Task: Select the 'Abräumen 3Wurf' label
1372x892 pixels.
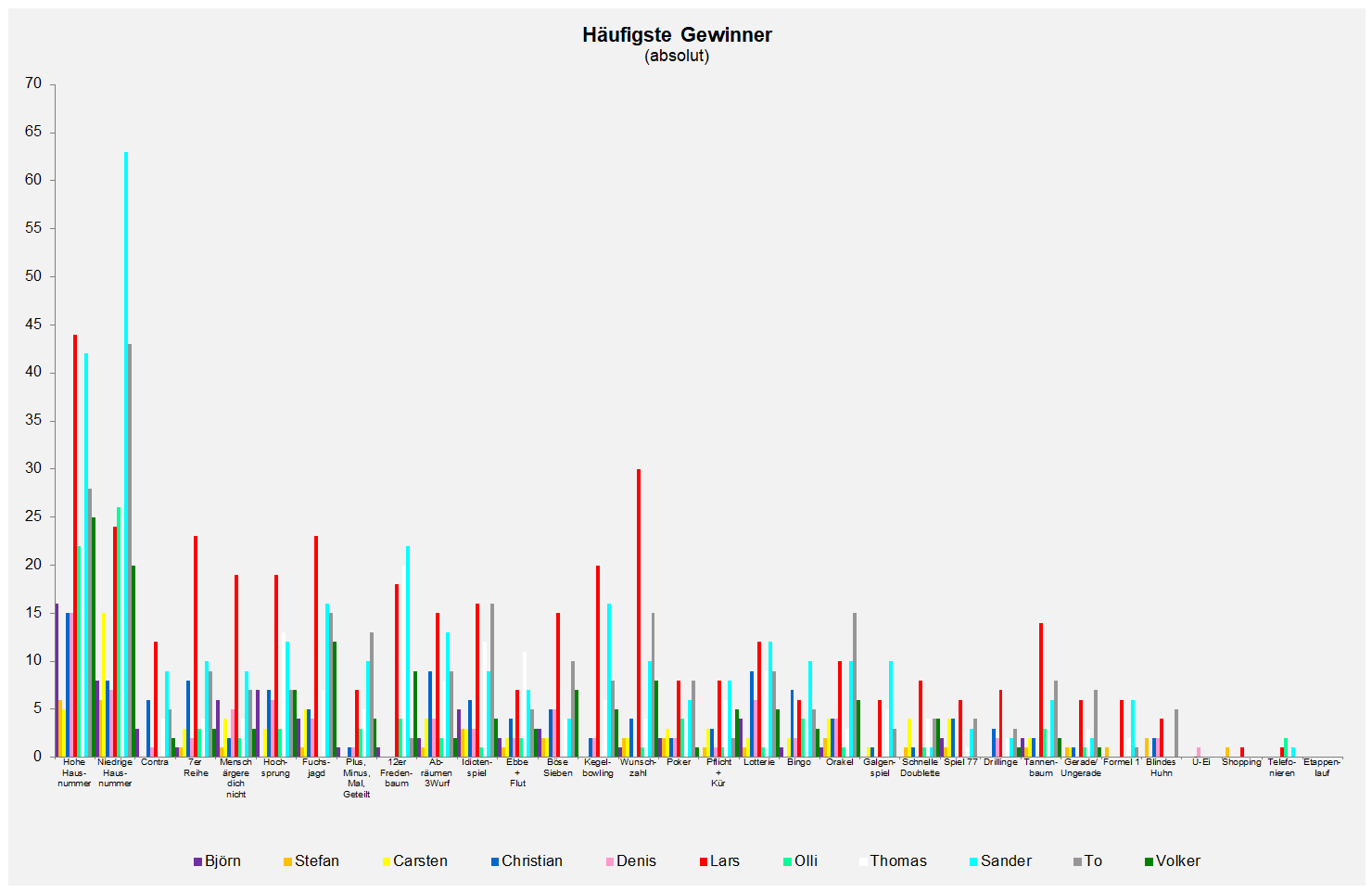Action: point(437,772)
